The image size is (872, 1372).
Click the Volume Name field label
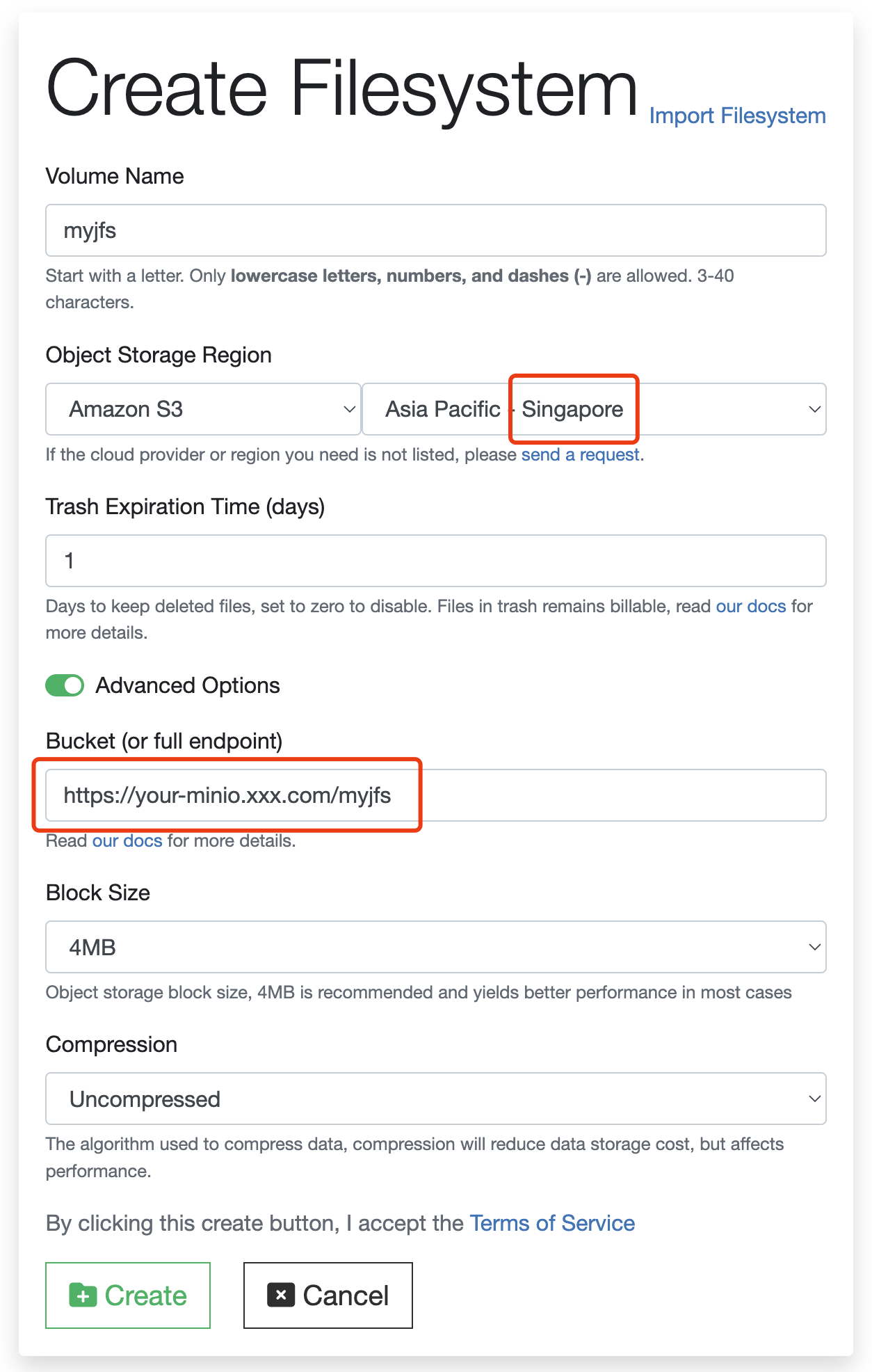pyautogui.click(x=115, y=177)
